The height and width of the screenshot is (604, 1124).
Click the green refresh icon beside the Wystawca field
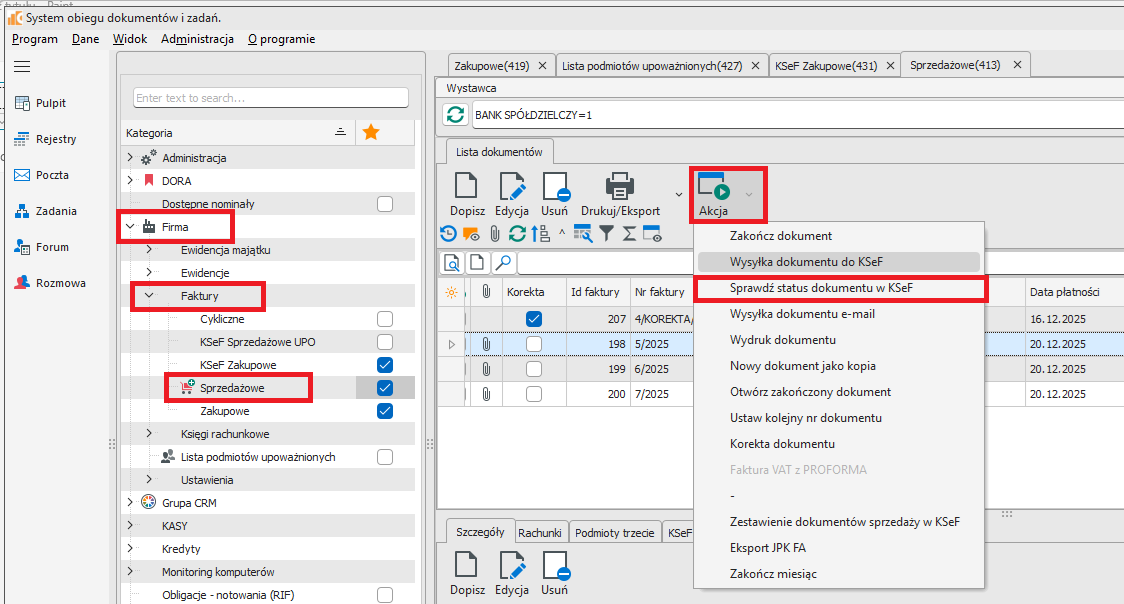pos(456,115)
